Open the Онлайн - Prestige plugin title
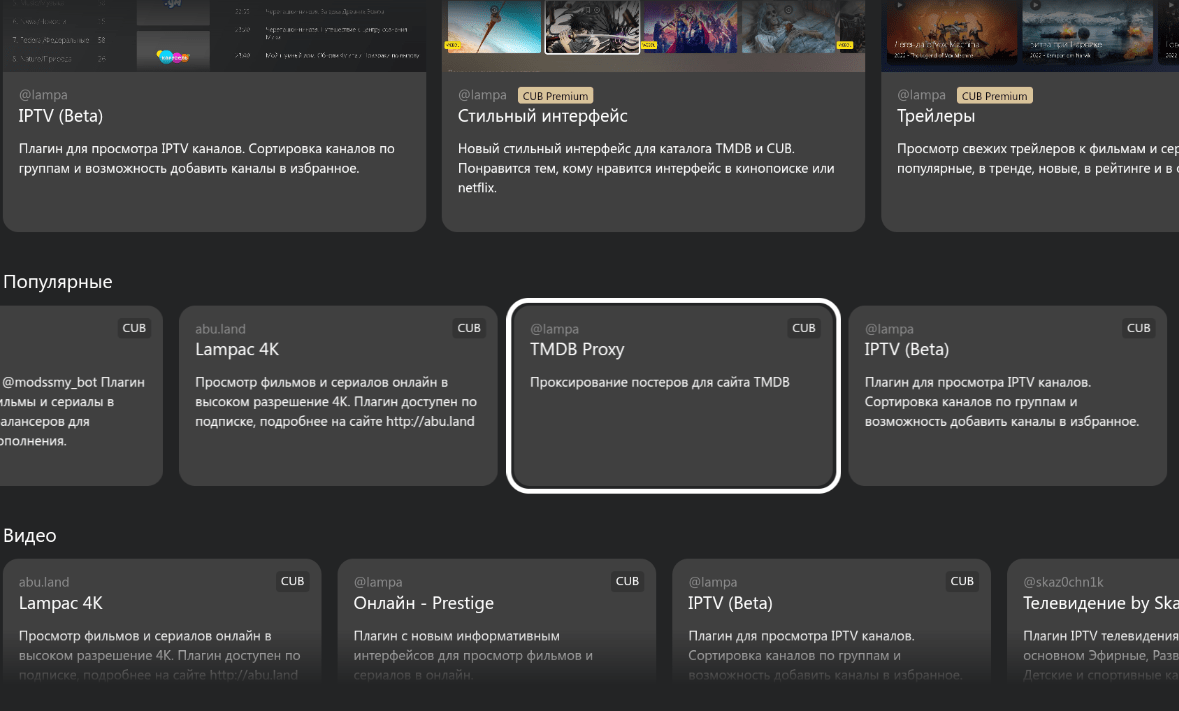The image size is (1179, 711). 423,603
